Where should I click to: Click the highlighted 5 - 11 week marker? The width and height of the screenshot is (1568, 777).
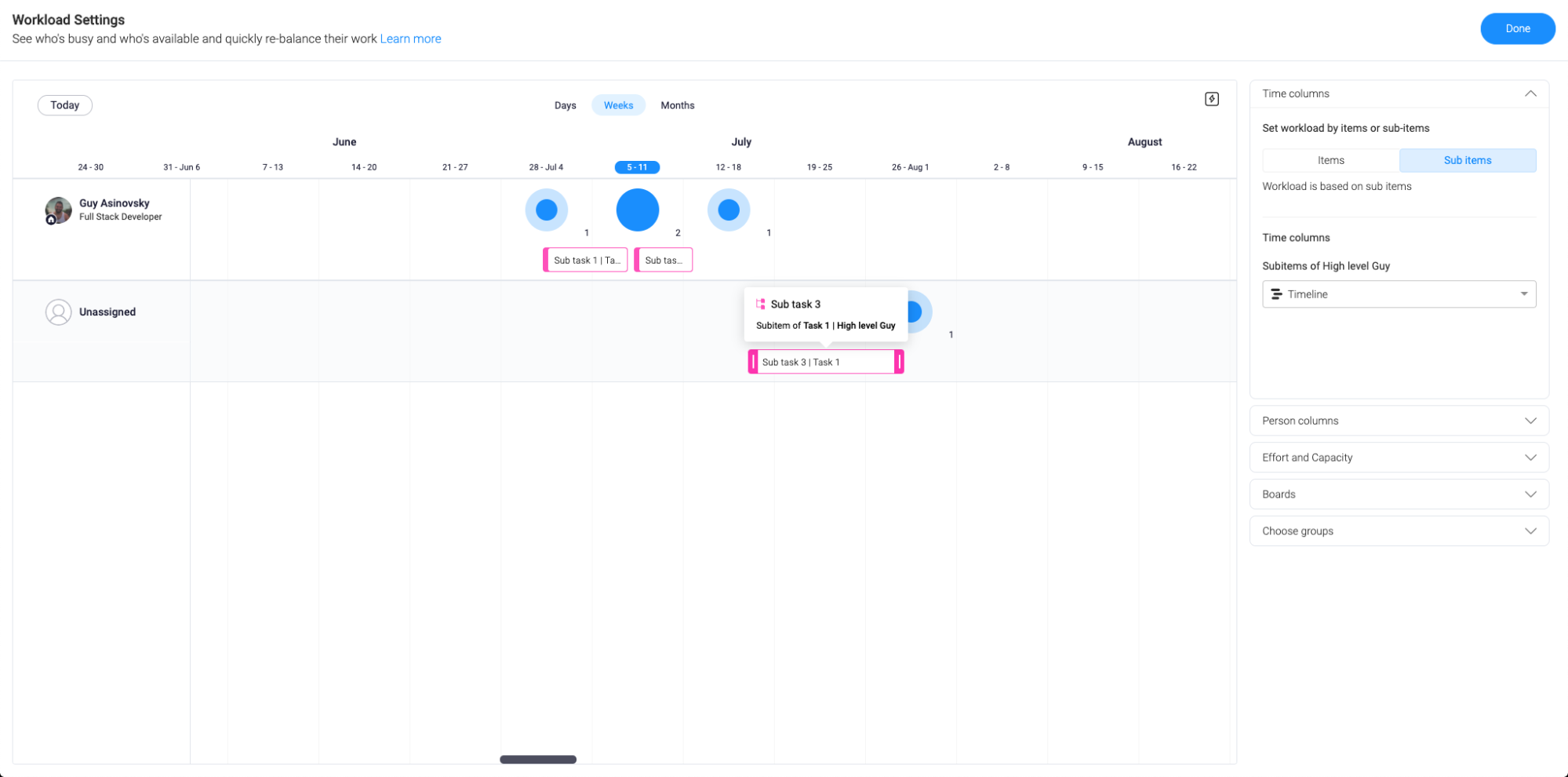[637, 167]
